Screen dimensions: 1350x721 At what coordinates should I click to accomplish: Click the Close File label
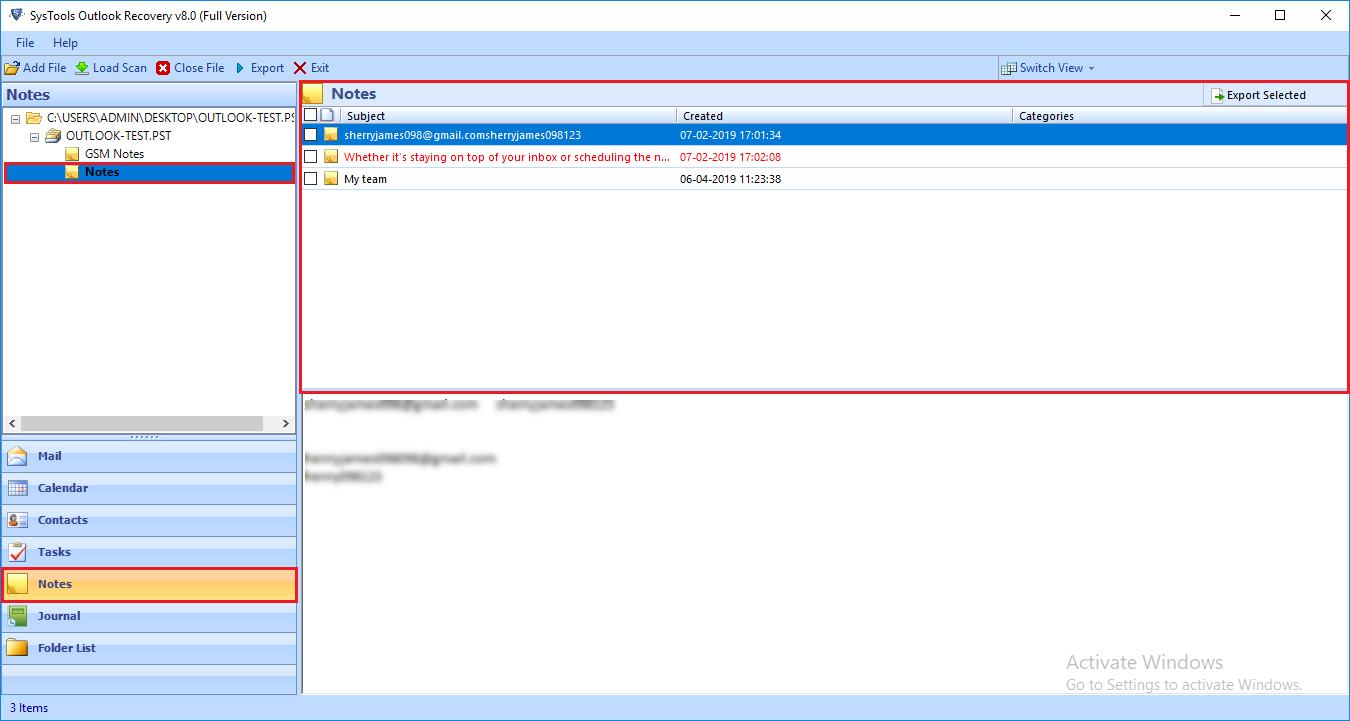199,68
